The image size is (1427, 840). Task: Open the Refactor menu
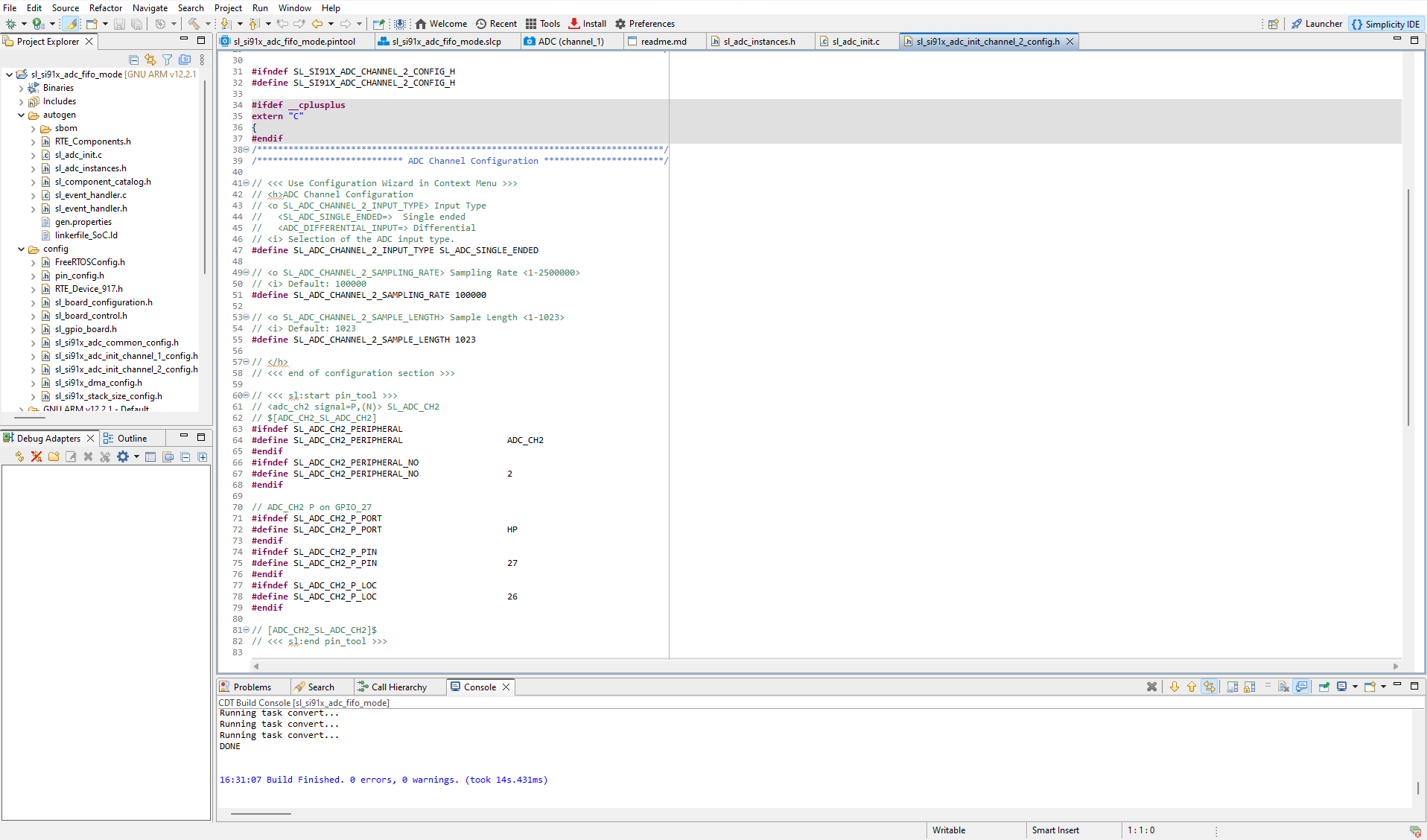click(106, 8)
